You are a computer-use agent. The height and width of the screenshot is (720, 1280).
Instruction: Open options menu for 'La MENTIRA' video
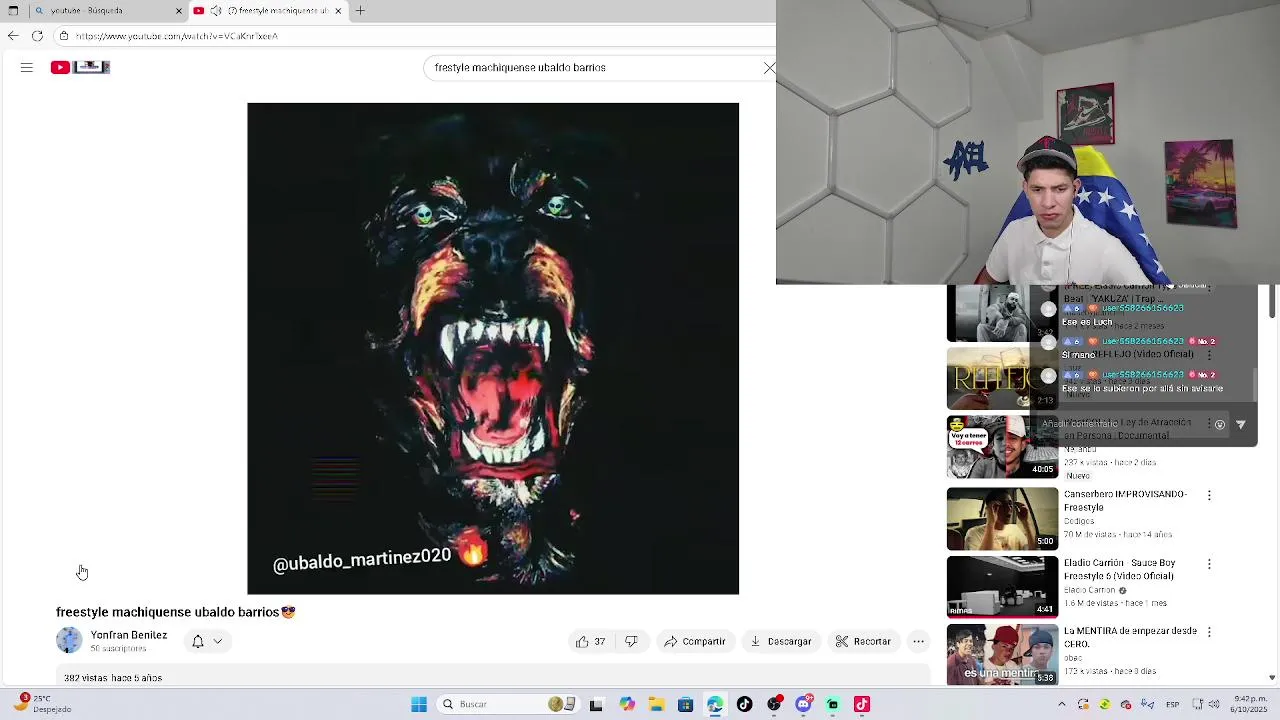click(x=1209, y=632)
